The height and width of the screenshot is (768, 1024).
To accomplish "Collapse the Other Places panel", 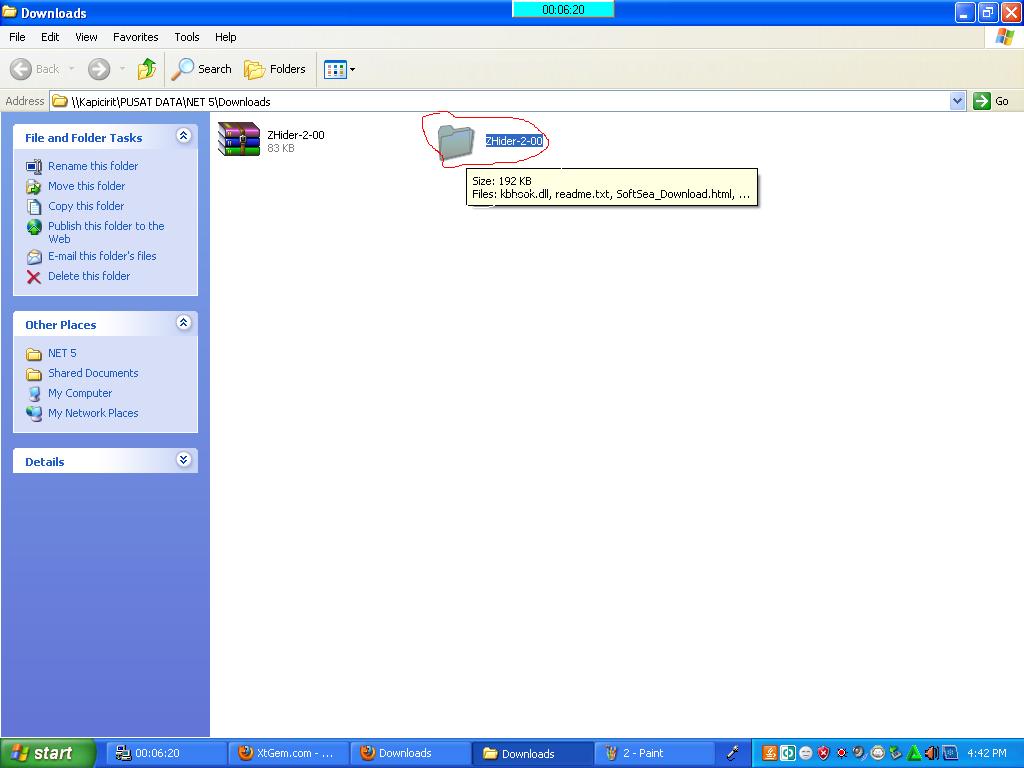I will [184, 323].
